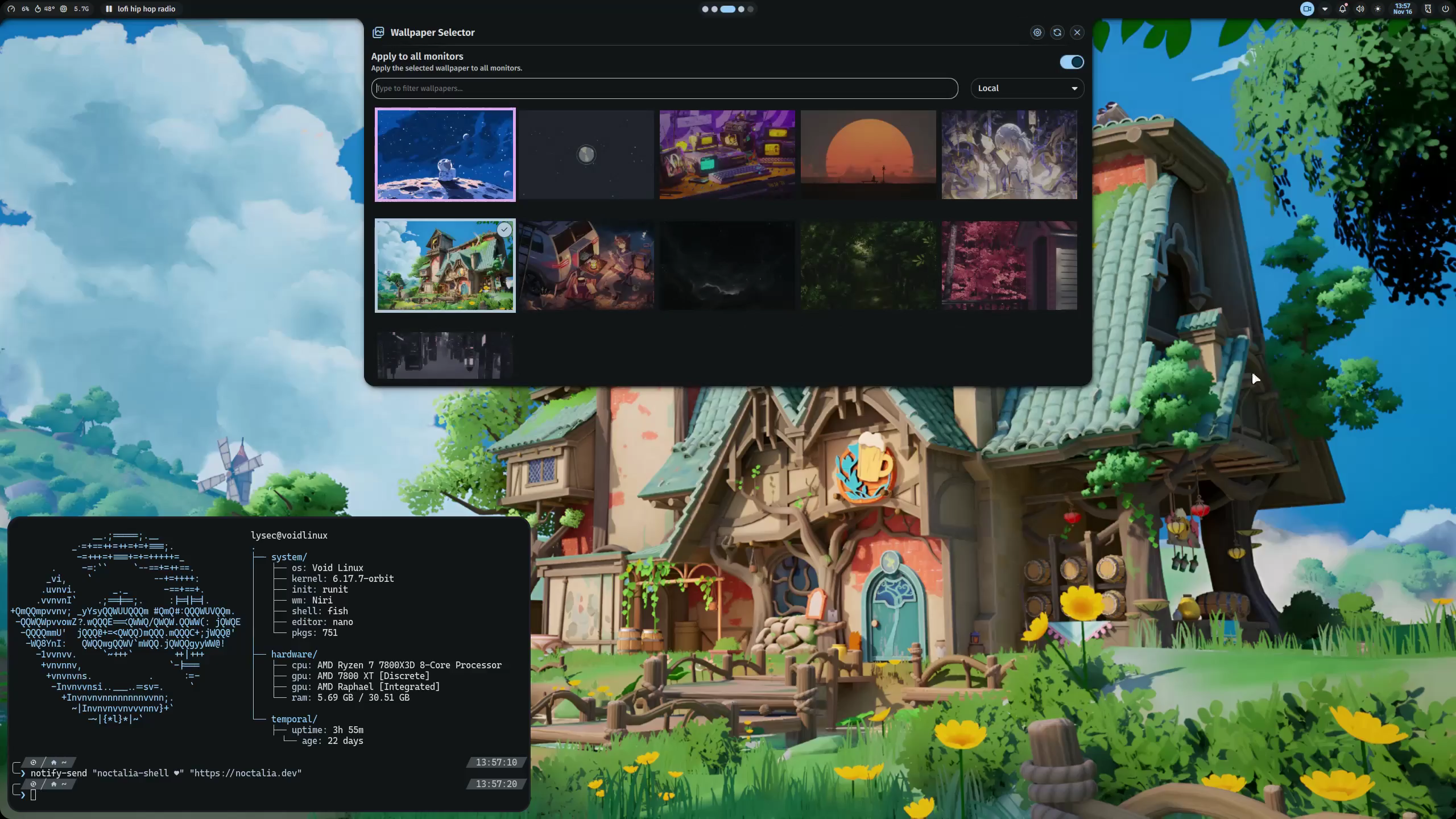Pause lofi hip hop radio
The height and width of the screenshot is (819, 1456).
[109, 9]
